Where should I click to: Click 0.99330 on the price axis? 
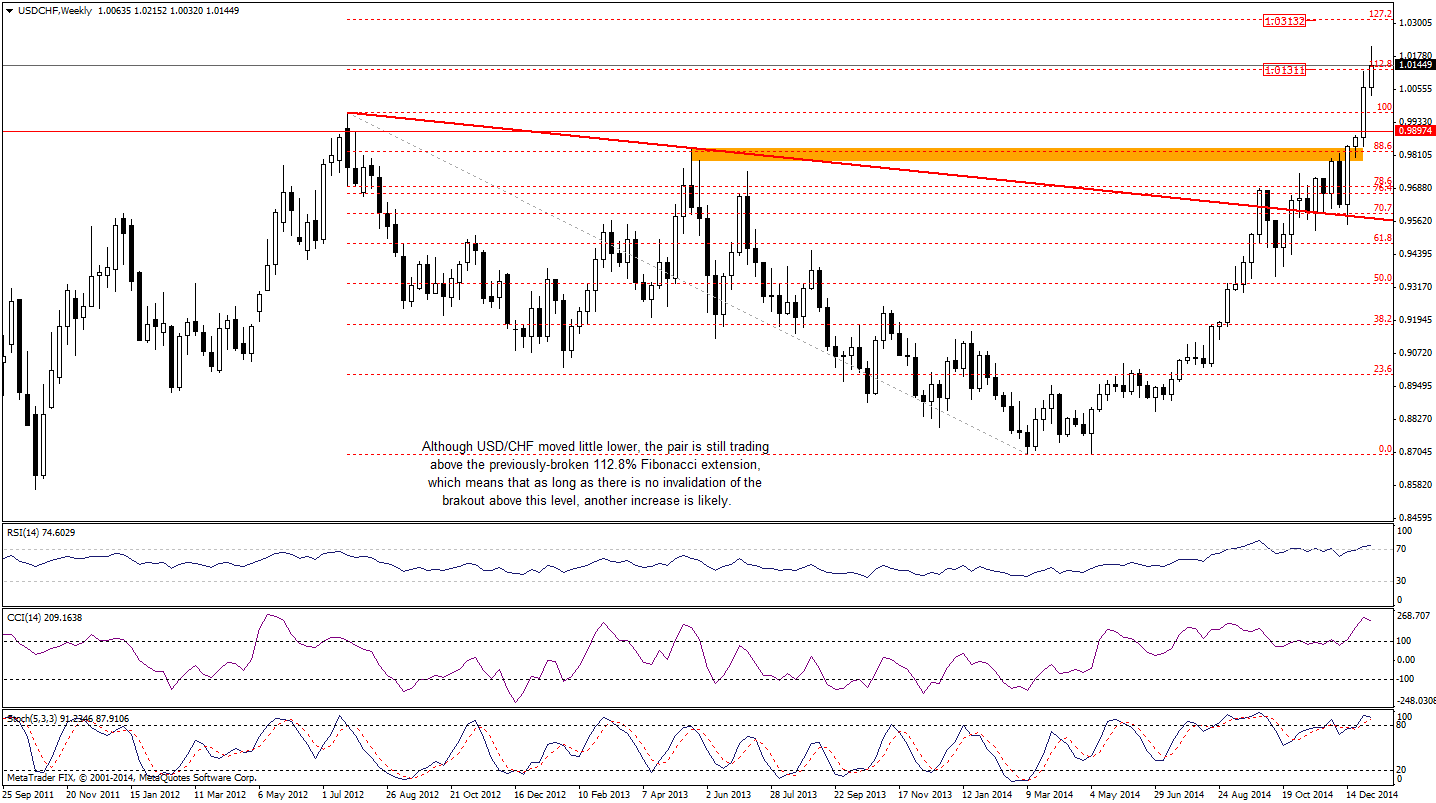tap(1417, 121)
